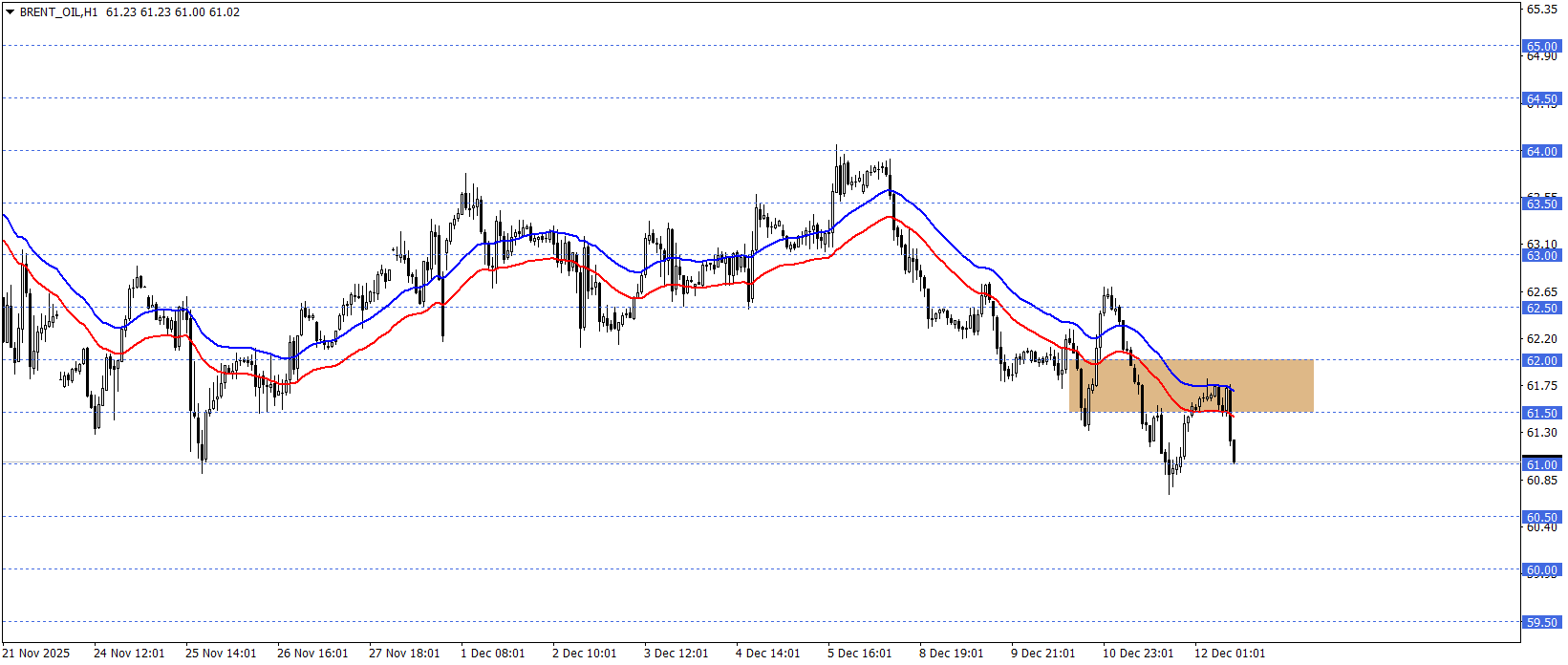Click the 61.30 price scale value
The height and width of the screenshot is (665, 1568).
(x=1541, y=432)
